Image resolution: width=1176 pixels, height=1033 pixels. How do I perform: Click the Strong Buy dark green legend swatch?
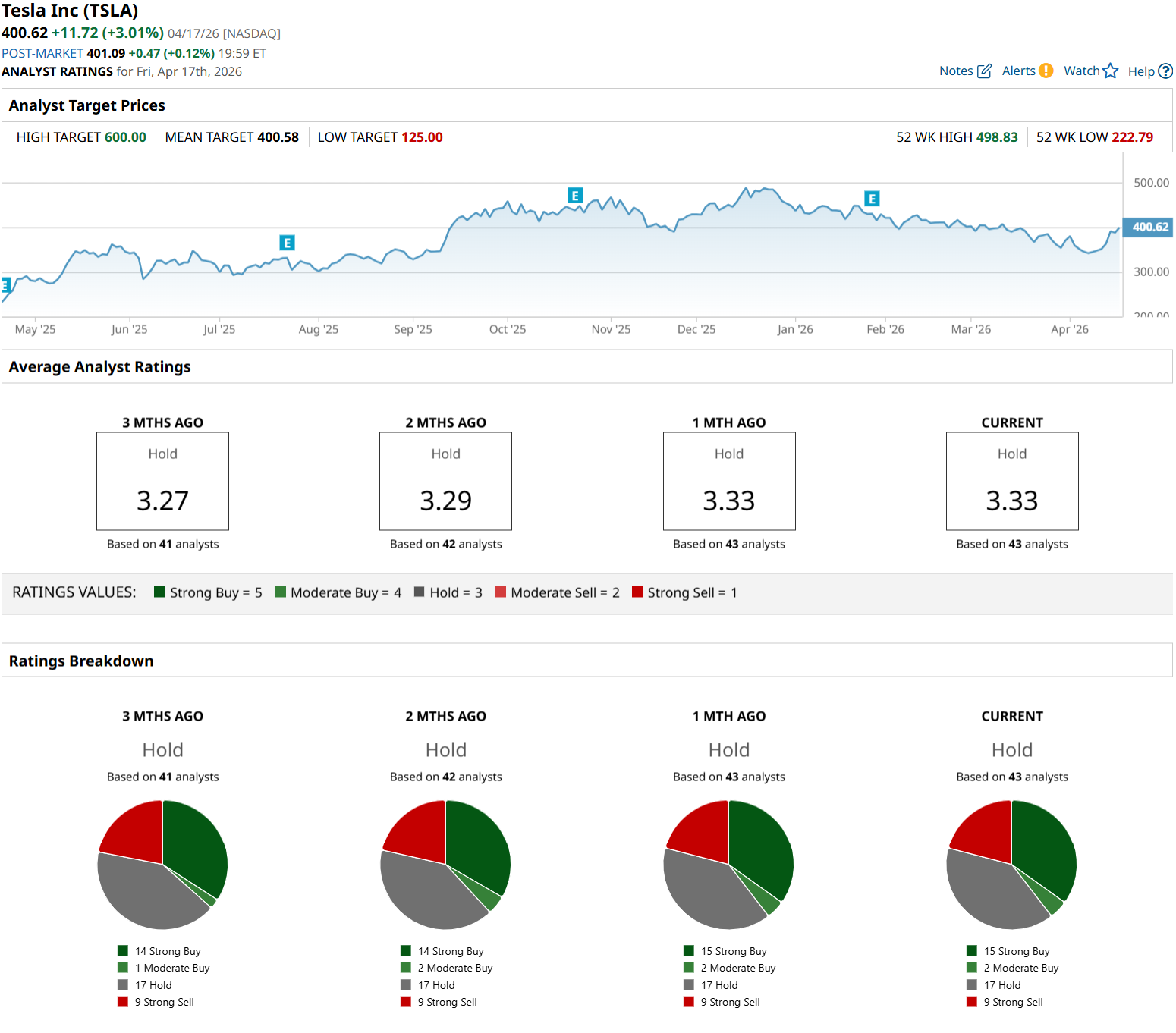pos(159,592)
